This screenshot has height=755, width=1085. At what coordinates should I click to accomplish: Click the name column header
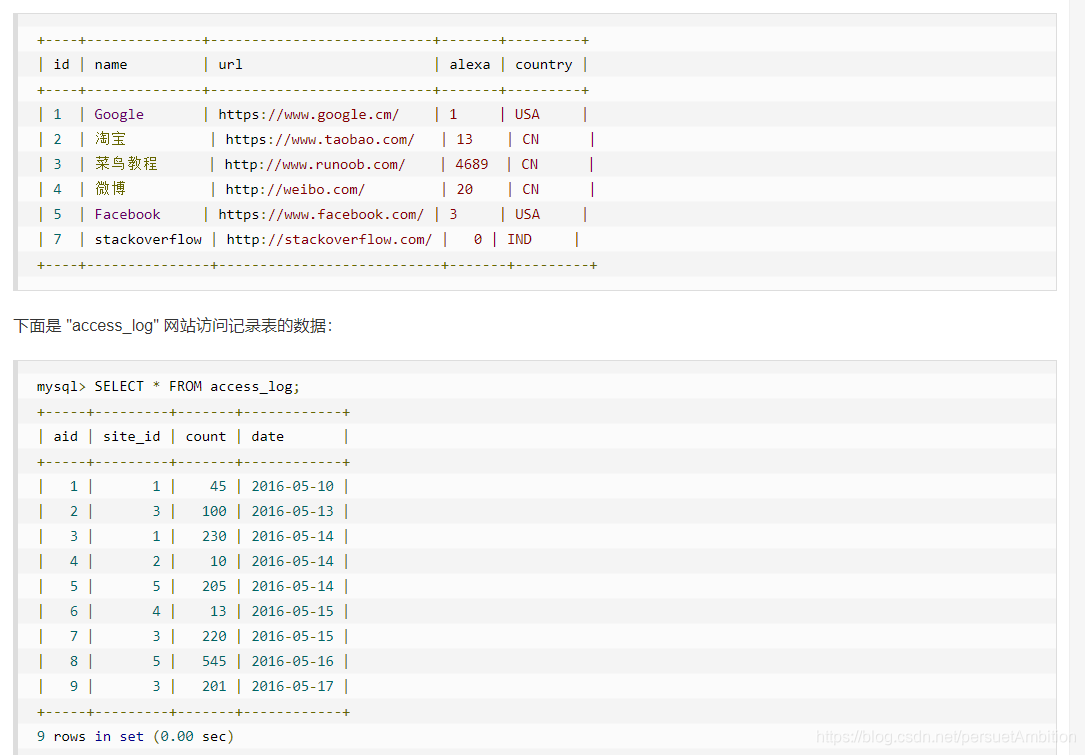coord(111,64)
